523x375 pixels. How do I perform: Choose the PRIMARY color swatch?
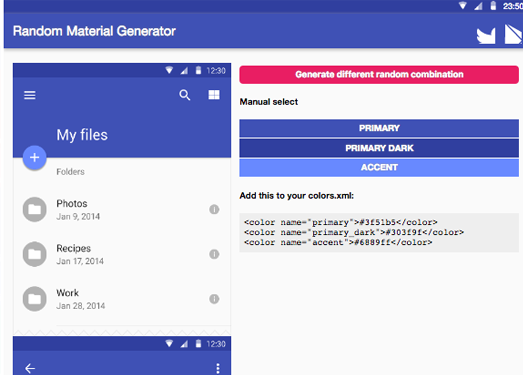[379, 128]
